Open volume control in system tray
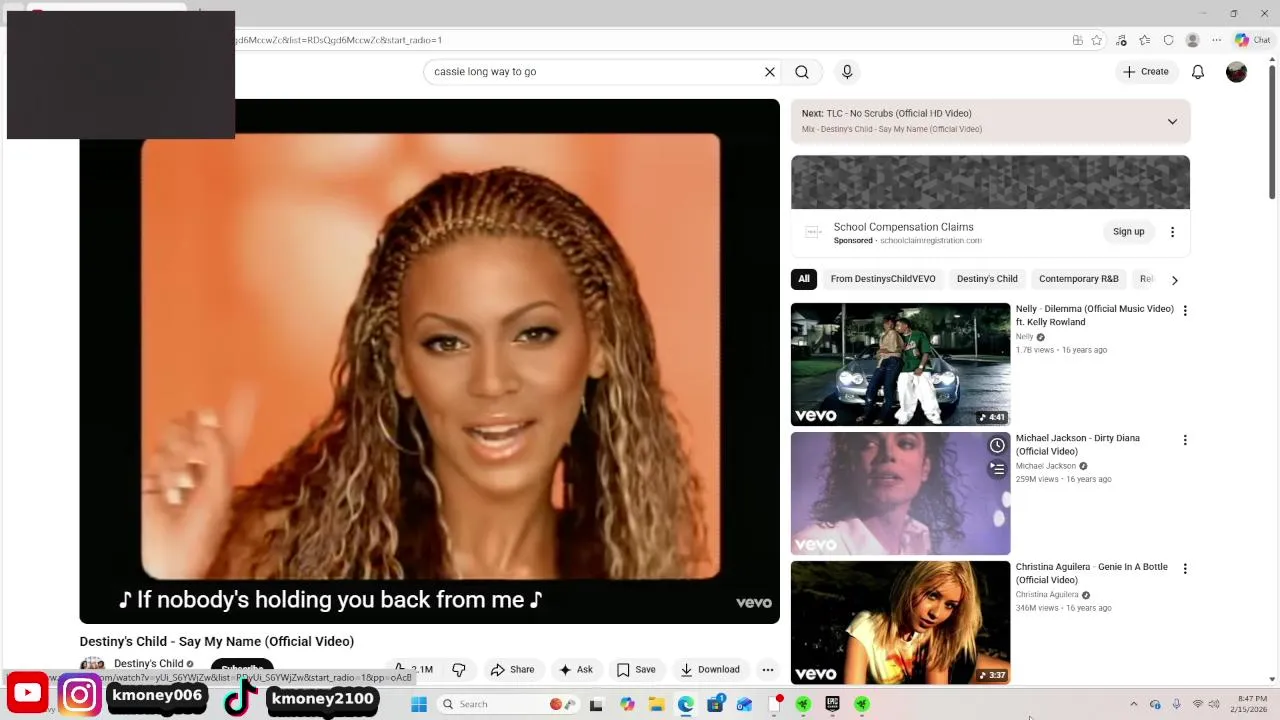The height and width of the screenshot is (720, 1280). pyautogui.click(x=1214, y=704)
